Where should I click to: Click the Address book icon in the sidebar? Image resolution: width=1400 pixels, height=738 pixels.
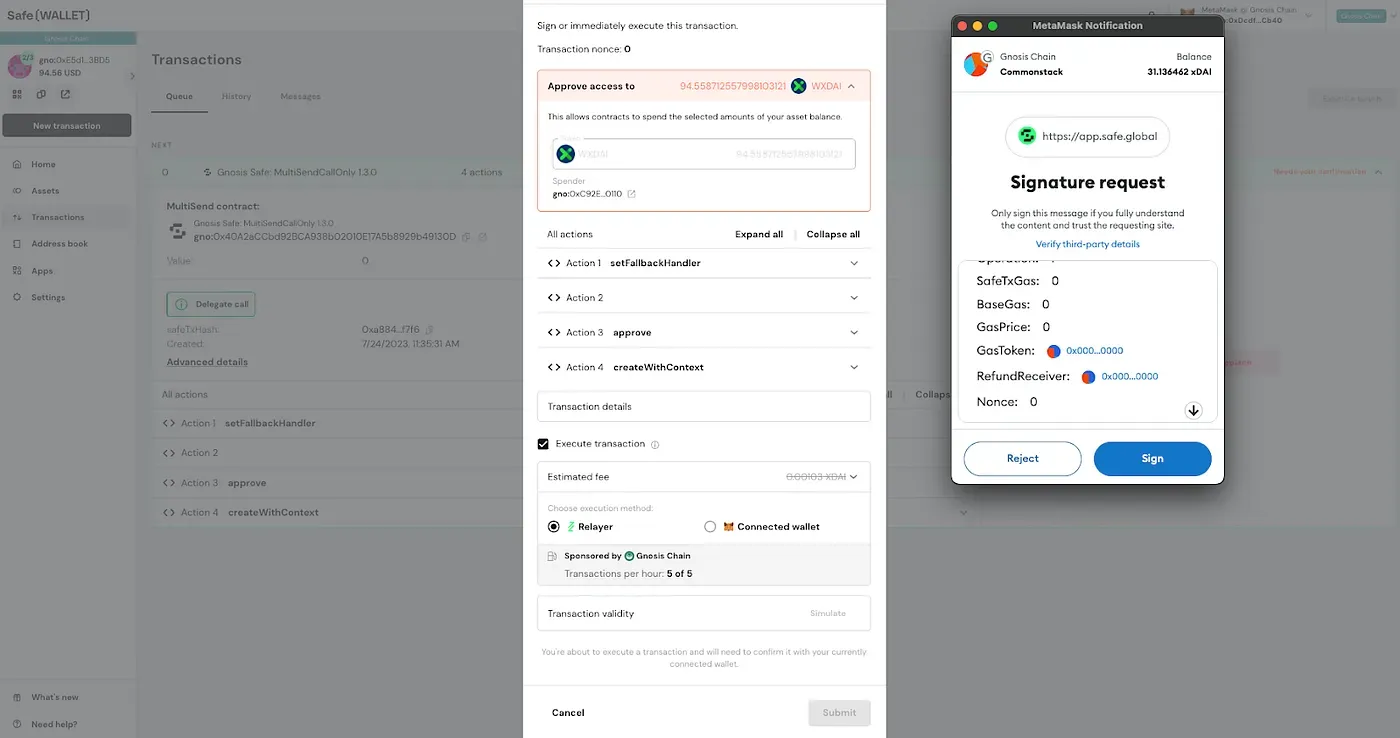pyautogui.click(x=17, y=244)
